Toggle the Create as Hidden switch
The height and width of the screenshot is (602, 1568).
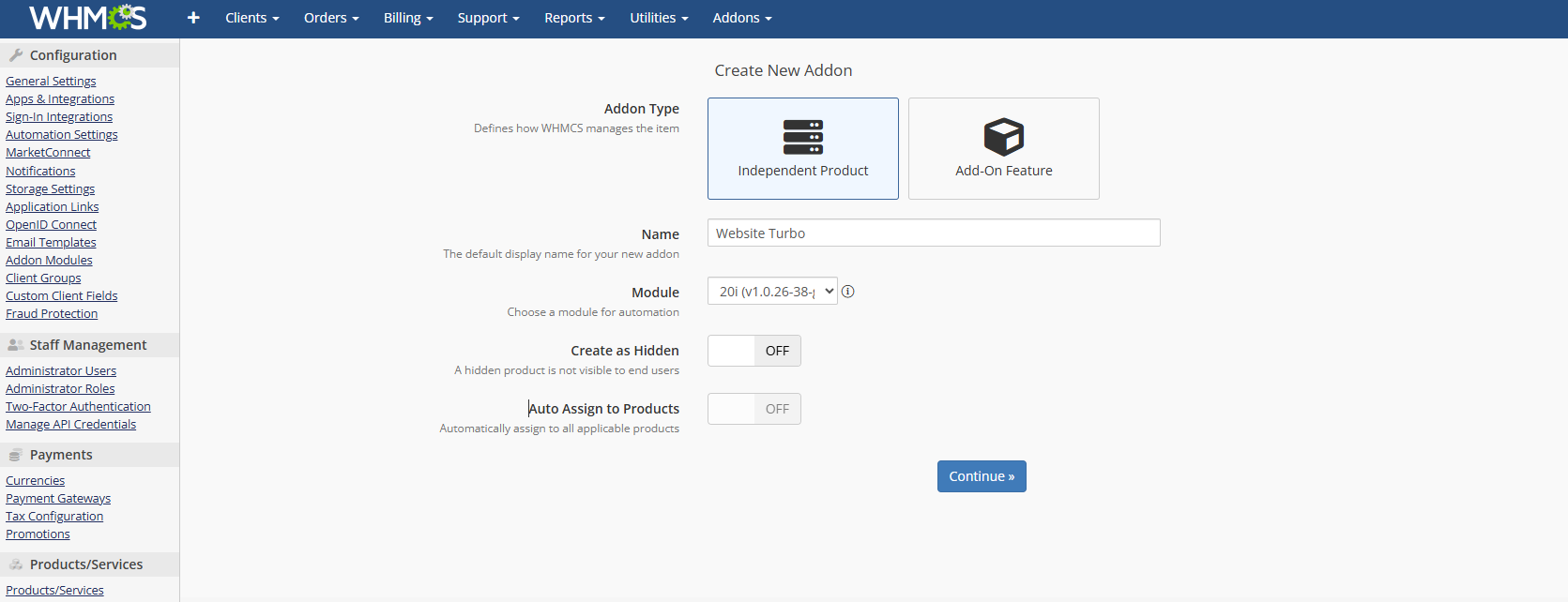click(x=754, y=351)
